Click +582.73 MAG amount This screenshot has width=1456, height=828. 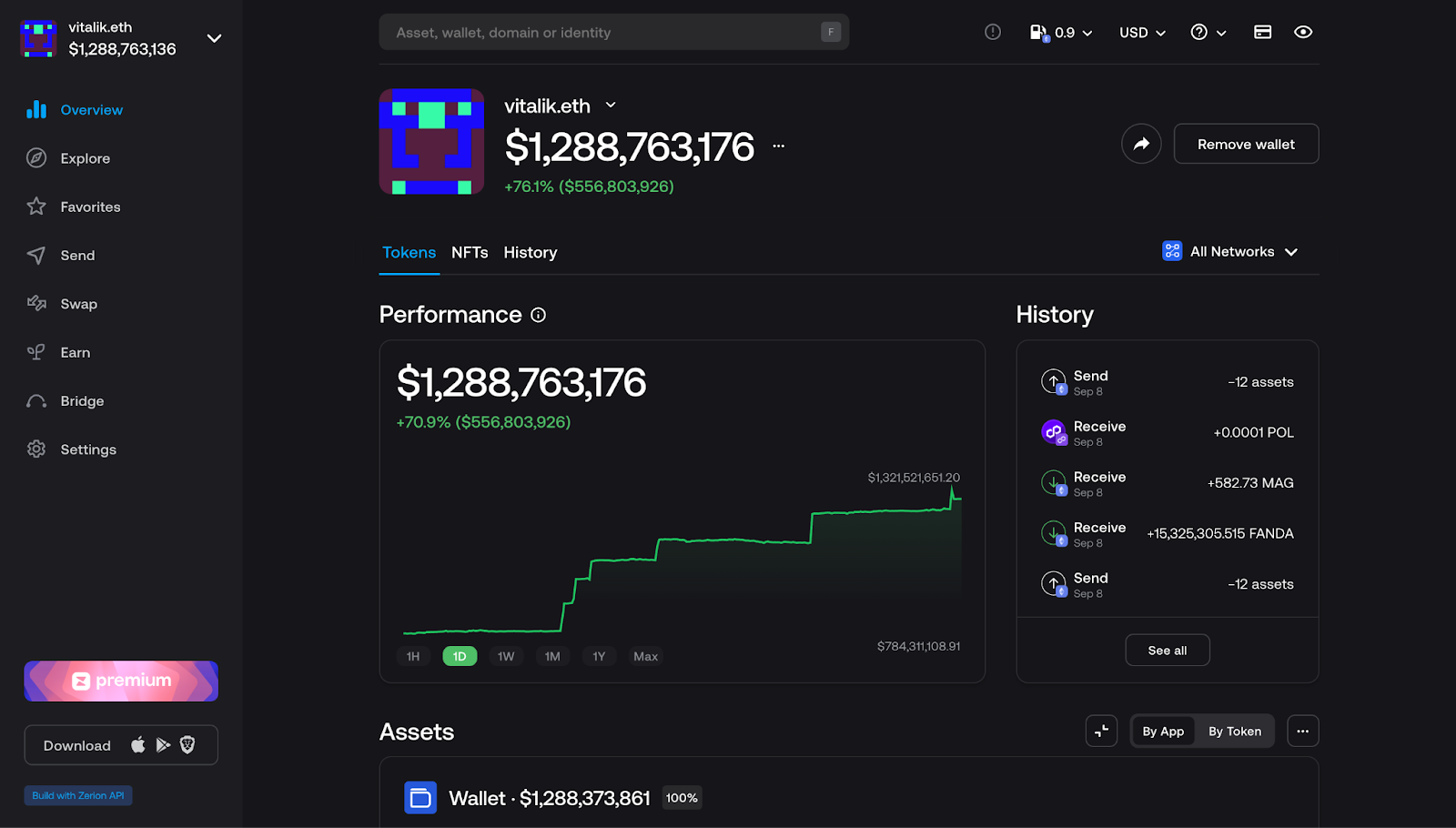click(x=1250, y=483)
